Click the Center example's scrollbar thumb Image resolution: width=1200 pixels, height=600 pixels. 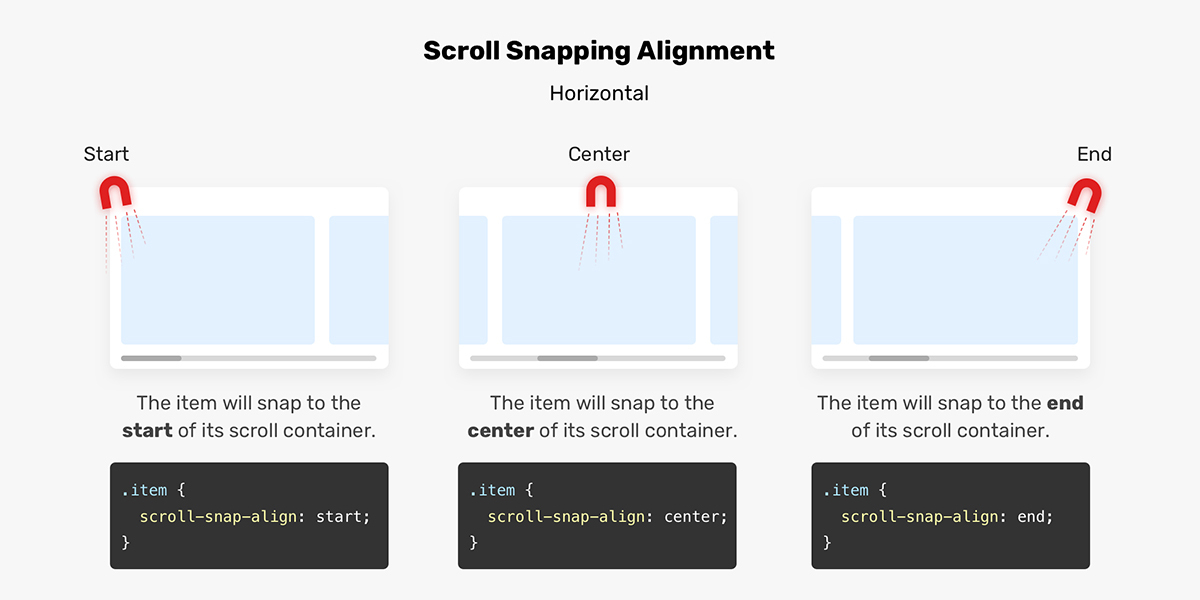tap(567, 357)
